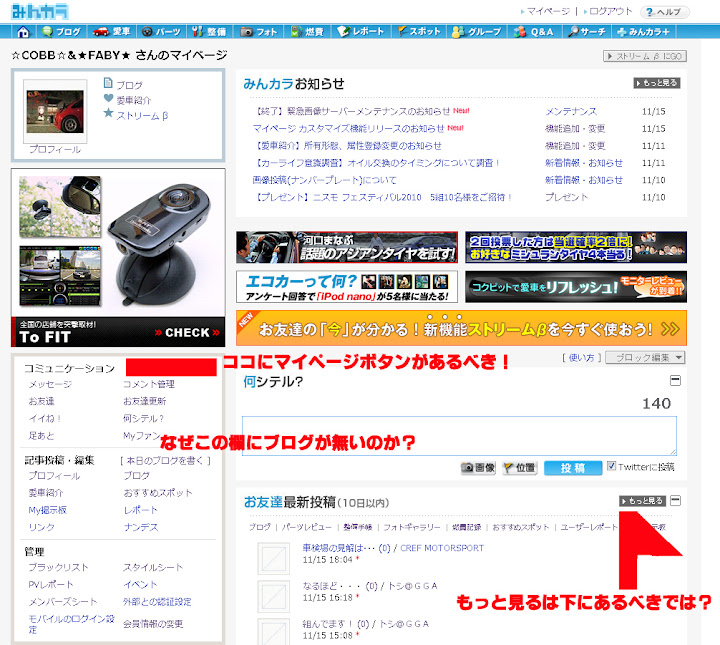Open モバイルのログイン設定 in sidebar
This screenshot has height=645, width=720.
point(72,624)
